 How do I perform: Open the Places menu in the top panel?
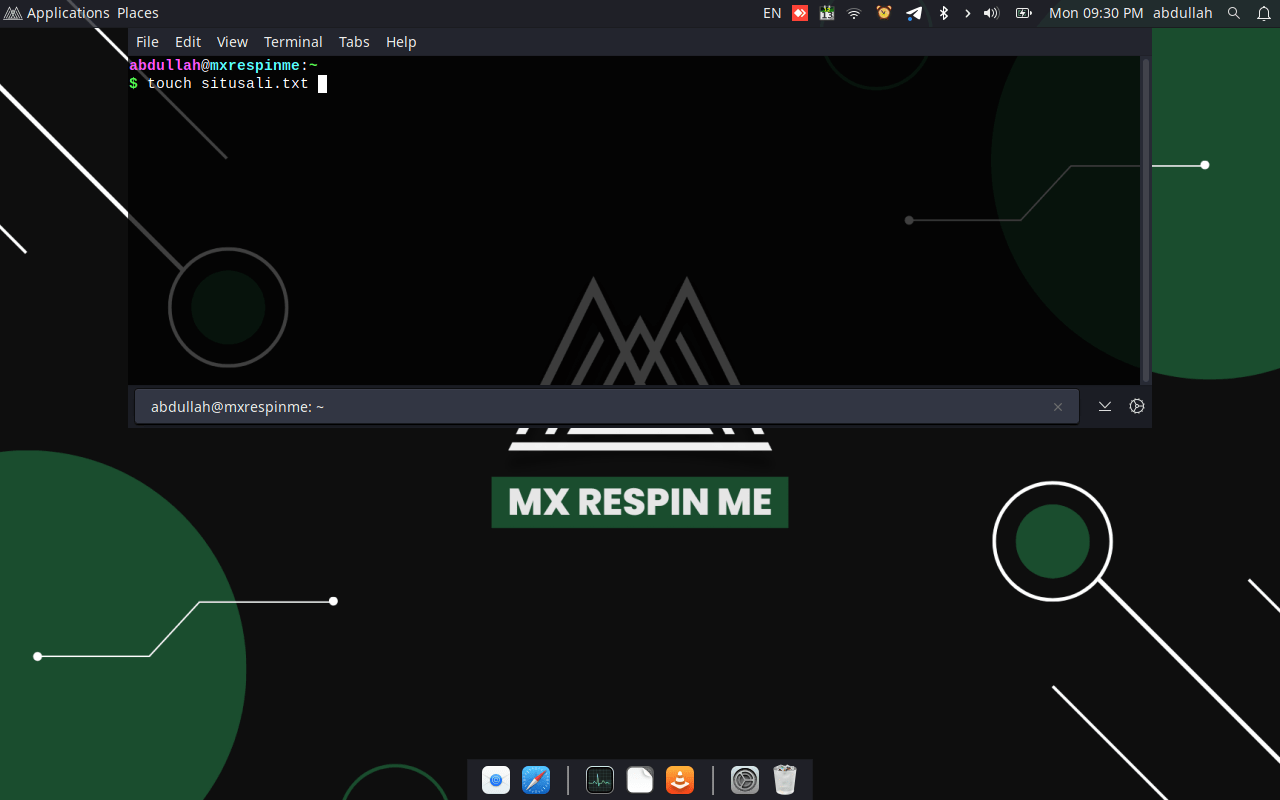click(138, 13)
